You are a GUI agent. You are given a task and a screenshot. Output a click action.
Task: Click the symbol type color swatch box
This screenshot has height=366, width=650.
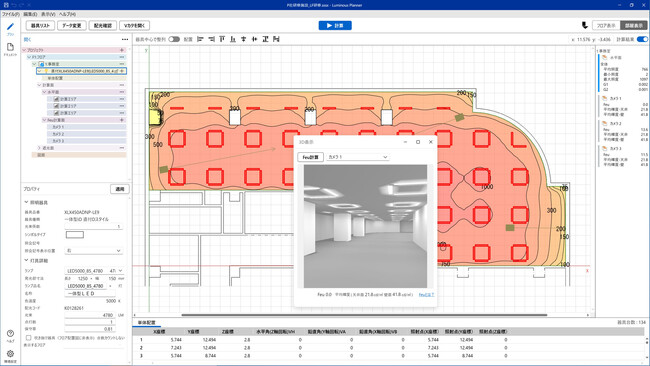[75, 235]
